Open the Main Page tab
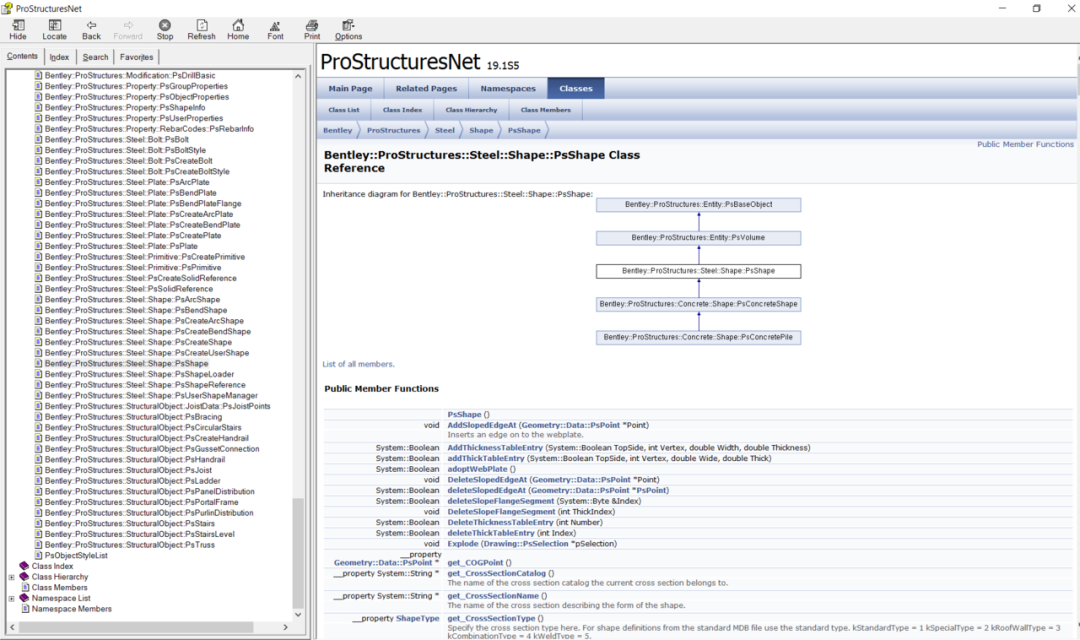This screenshot has height=640, width=1080. coord(350,88)
